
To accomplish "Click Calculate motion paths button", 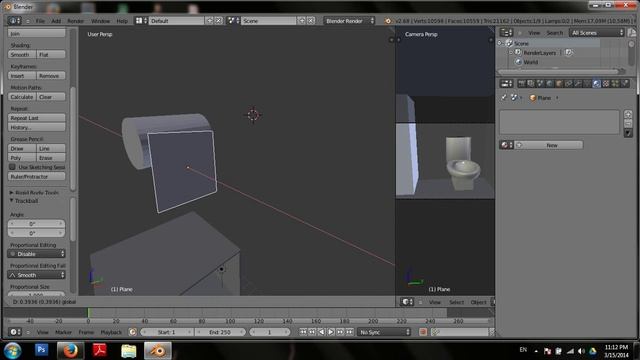I will coord(22,97).
